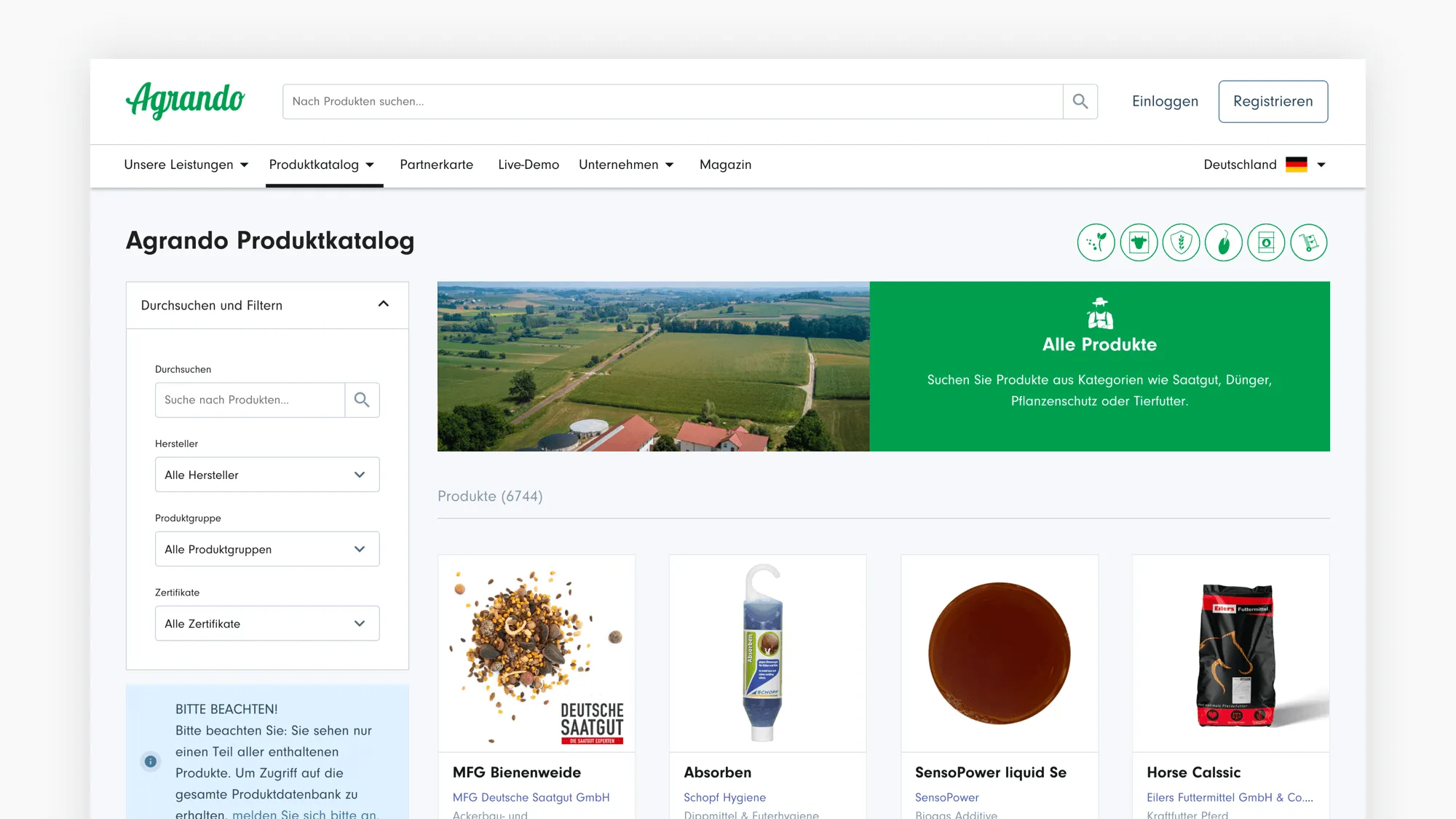Collapse the Durchsuchen und Filtern panel
The height and width of the screenshot is (819, 1456).
point(384,304)
